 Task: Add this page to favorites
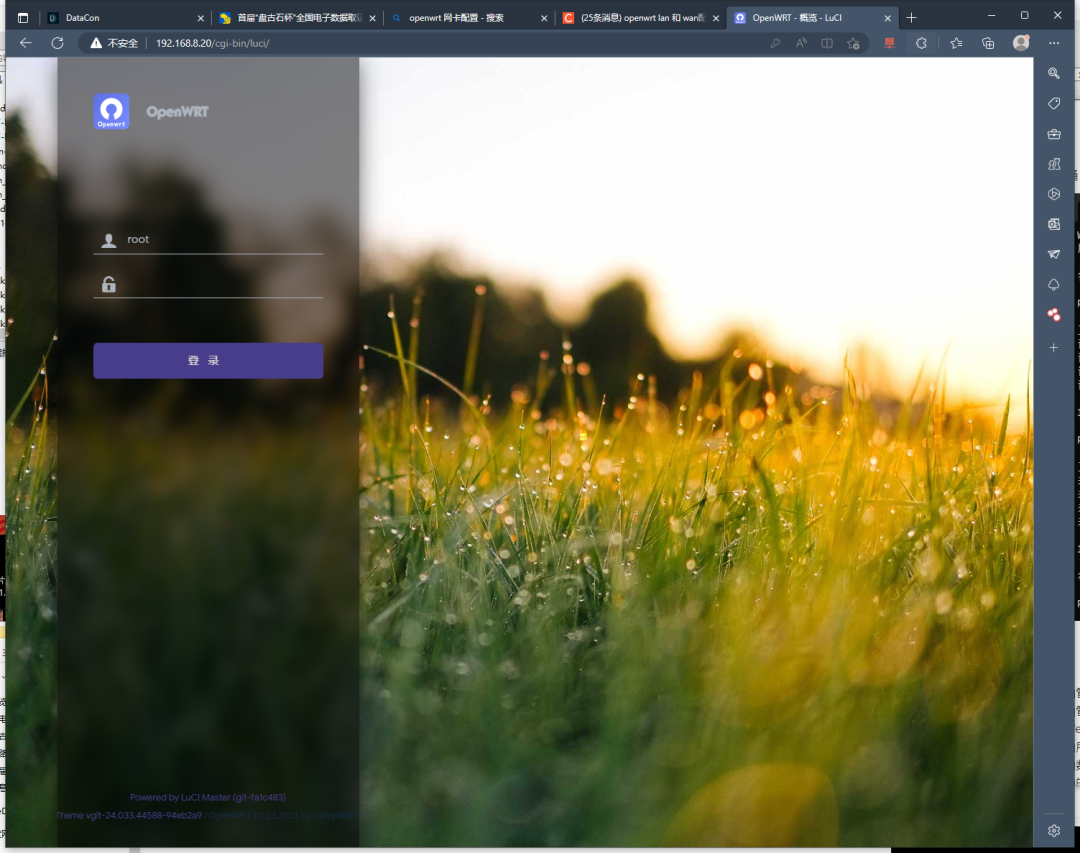click(x=853, y=43)
